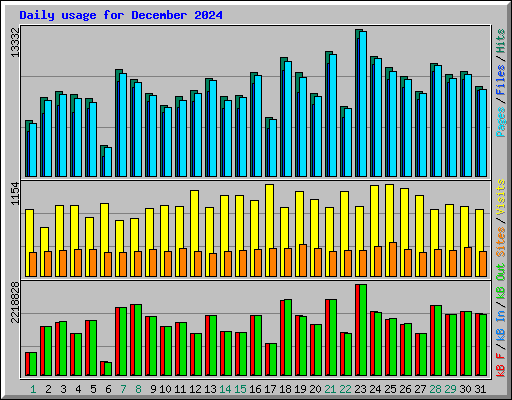Image resolution: width=512 pixels, height=400 pixels.
Task: Click the 'Hits' legend label
Action: (501, 41)
